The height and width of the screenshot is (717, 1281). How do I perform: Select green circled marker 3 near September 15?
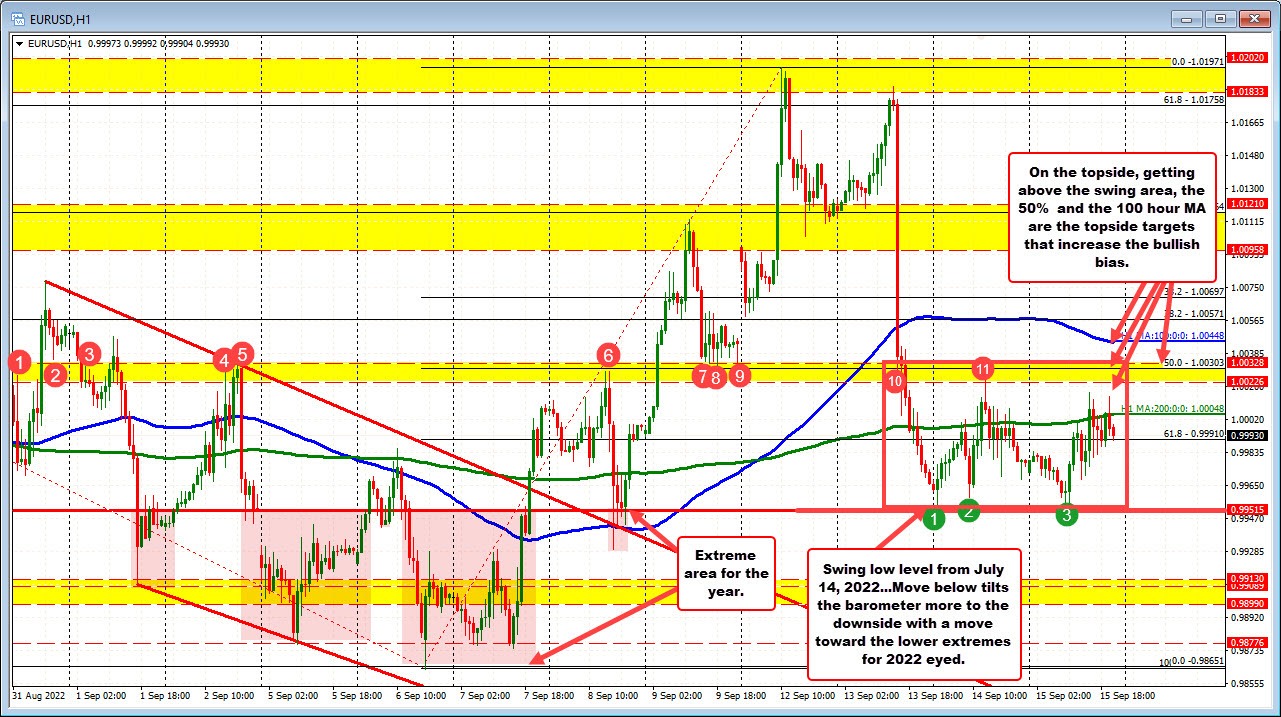(1066, 516)
